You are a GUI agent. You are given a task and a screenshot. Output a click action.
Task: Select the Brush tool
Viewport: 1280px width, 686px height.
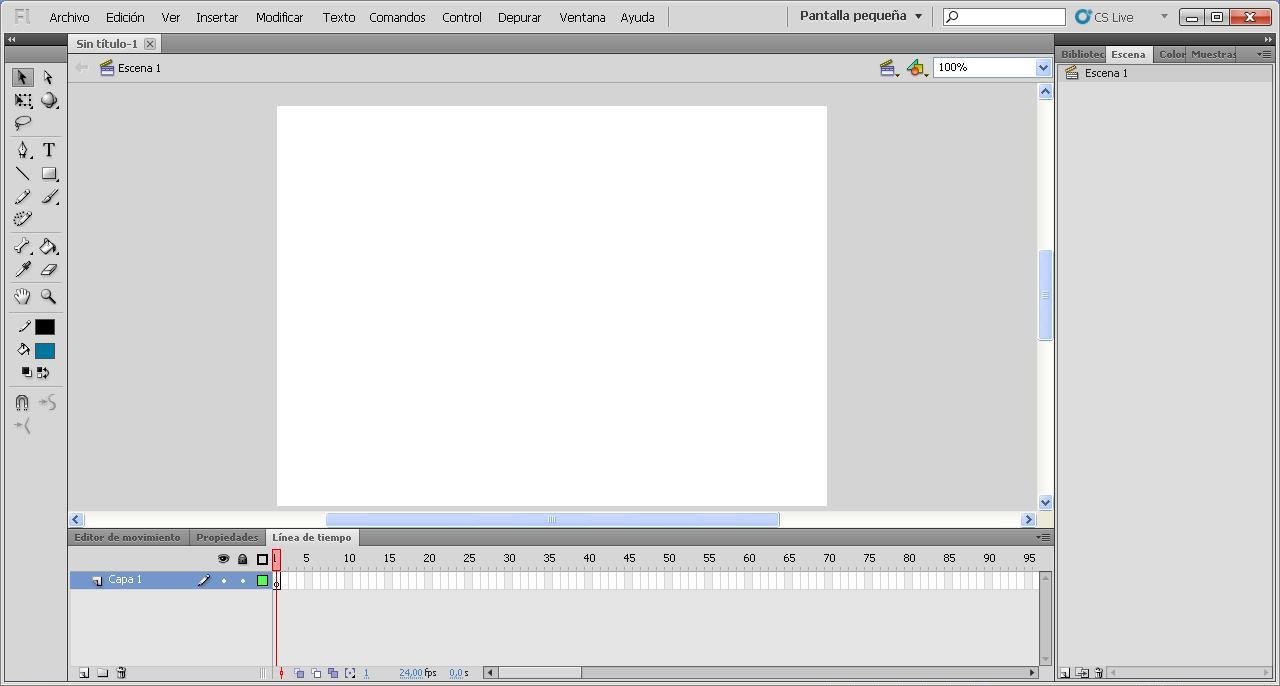point(48,197)
